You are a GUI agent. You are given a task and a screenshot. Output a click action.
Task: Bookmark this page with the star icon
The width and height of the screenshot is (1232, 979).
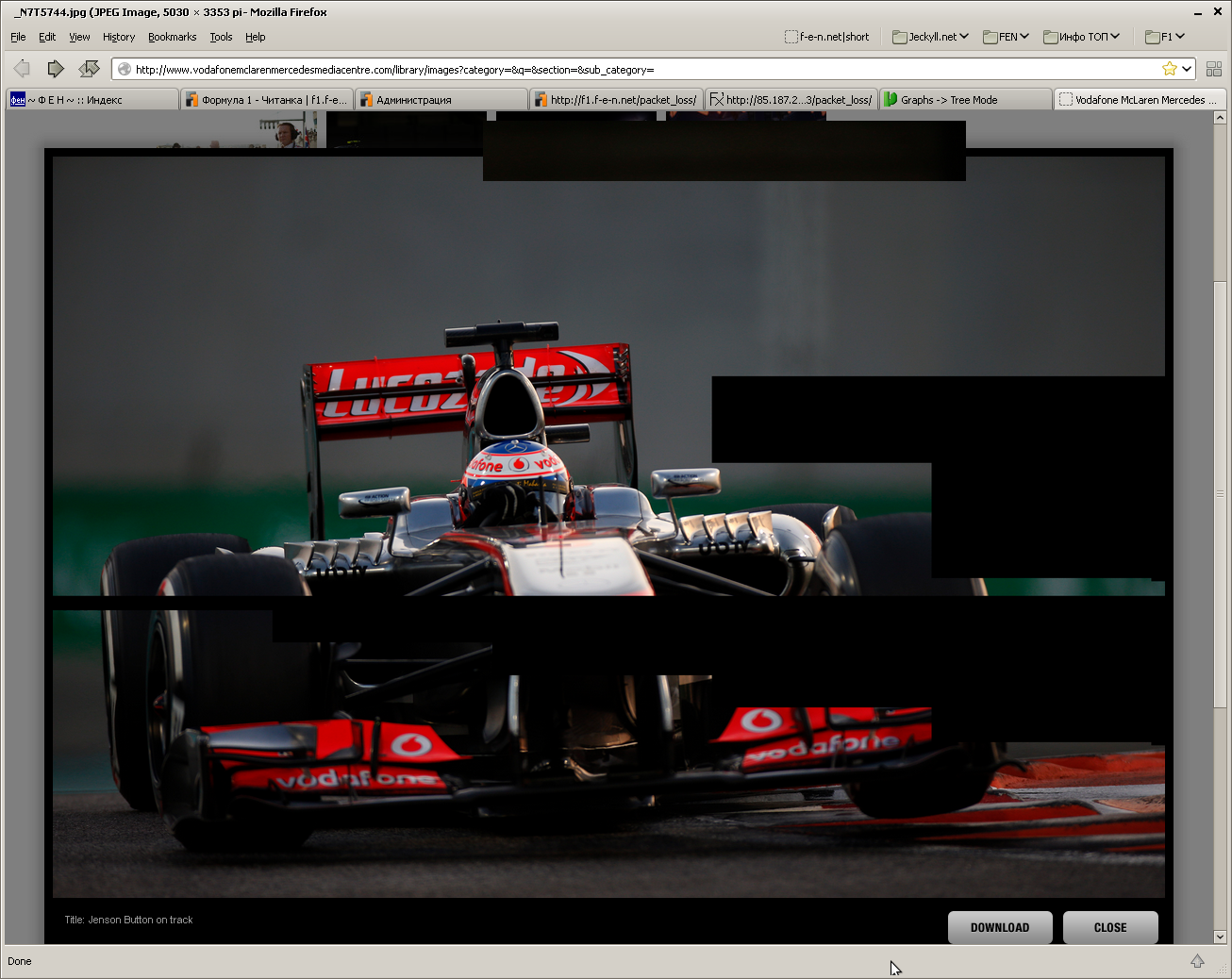coord(1170,69)
